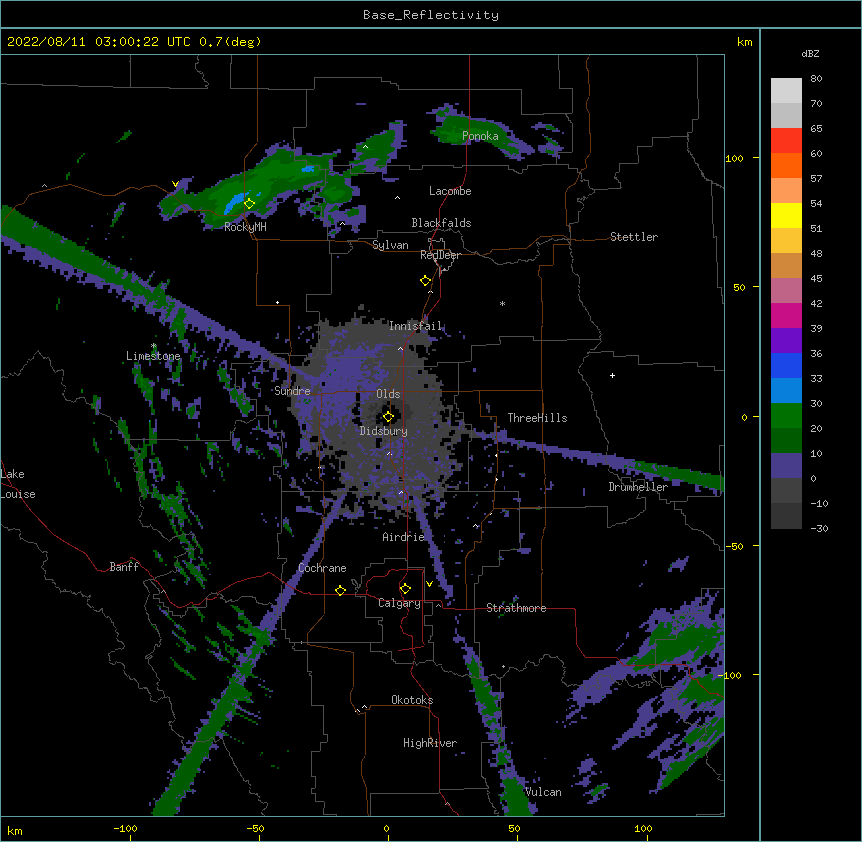Click the white plus marker southeast of Stettler
The width and height of the screenshot is (862, 842).
612,375
